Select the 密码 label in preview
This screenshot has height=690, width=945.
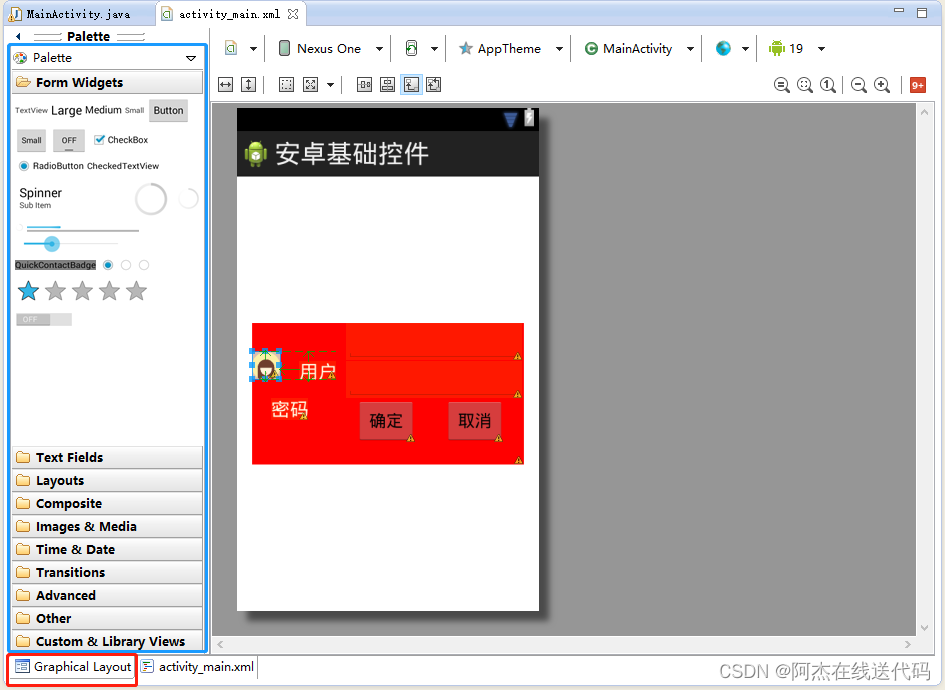click(x=290, y=410)
